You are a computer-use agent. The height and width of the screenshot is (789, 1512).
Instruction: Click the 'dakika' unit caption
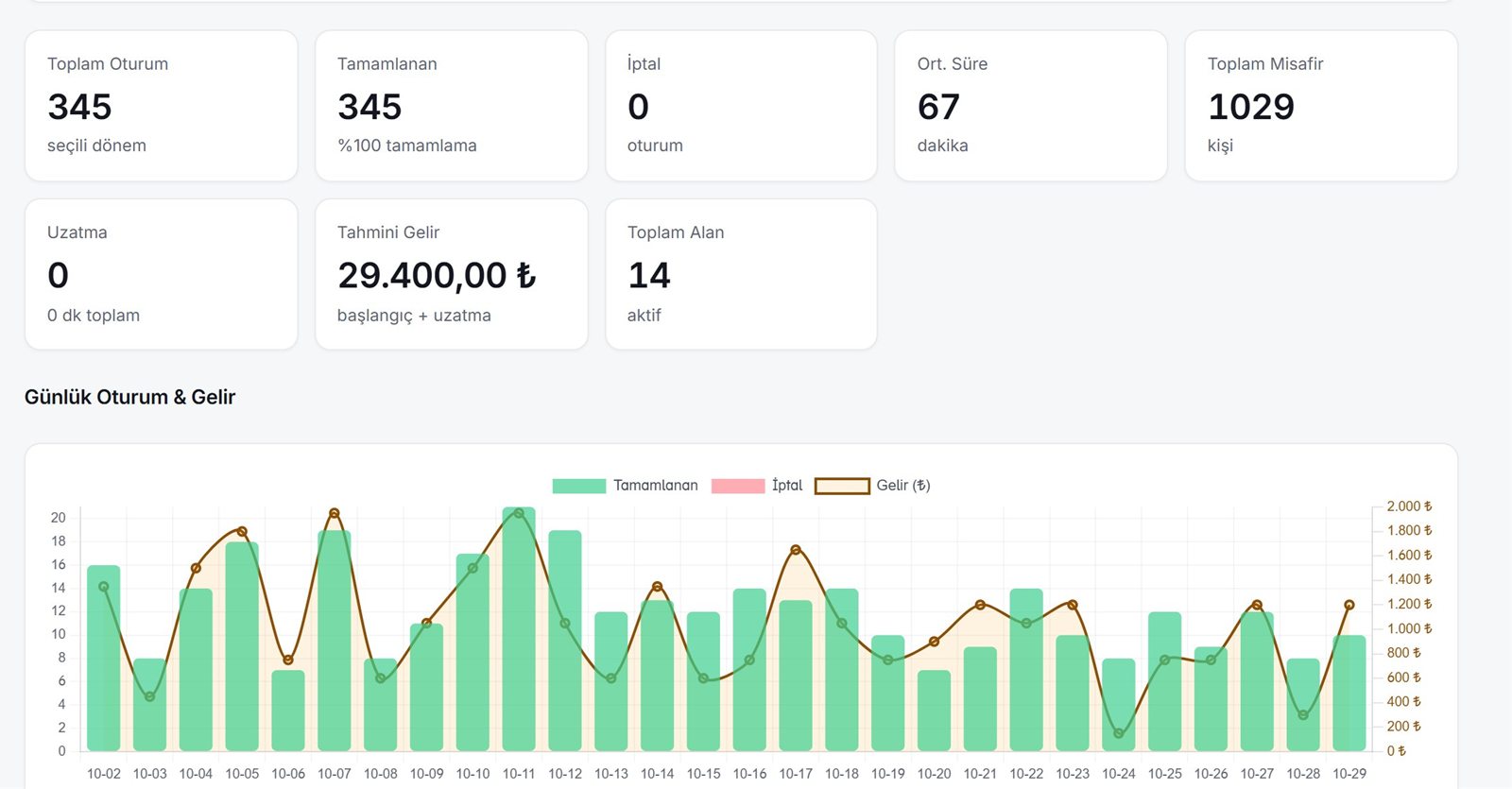coord(942,146)
